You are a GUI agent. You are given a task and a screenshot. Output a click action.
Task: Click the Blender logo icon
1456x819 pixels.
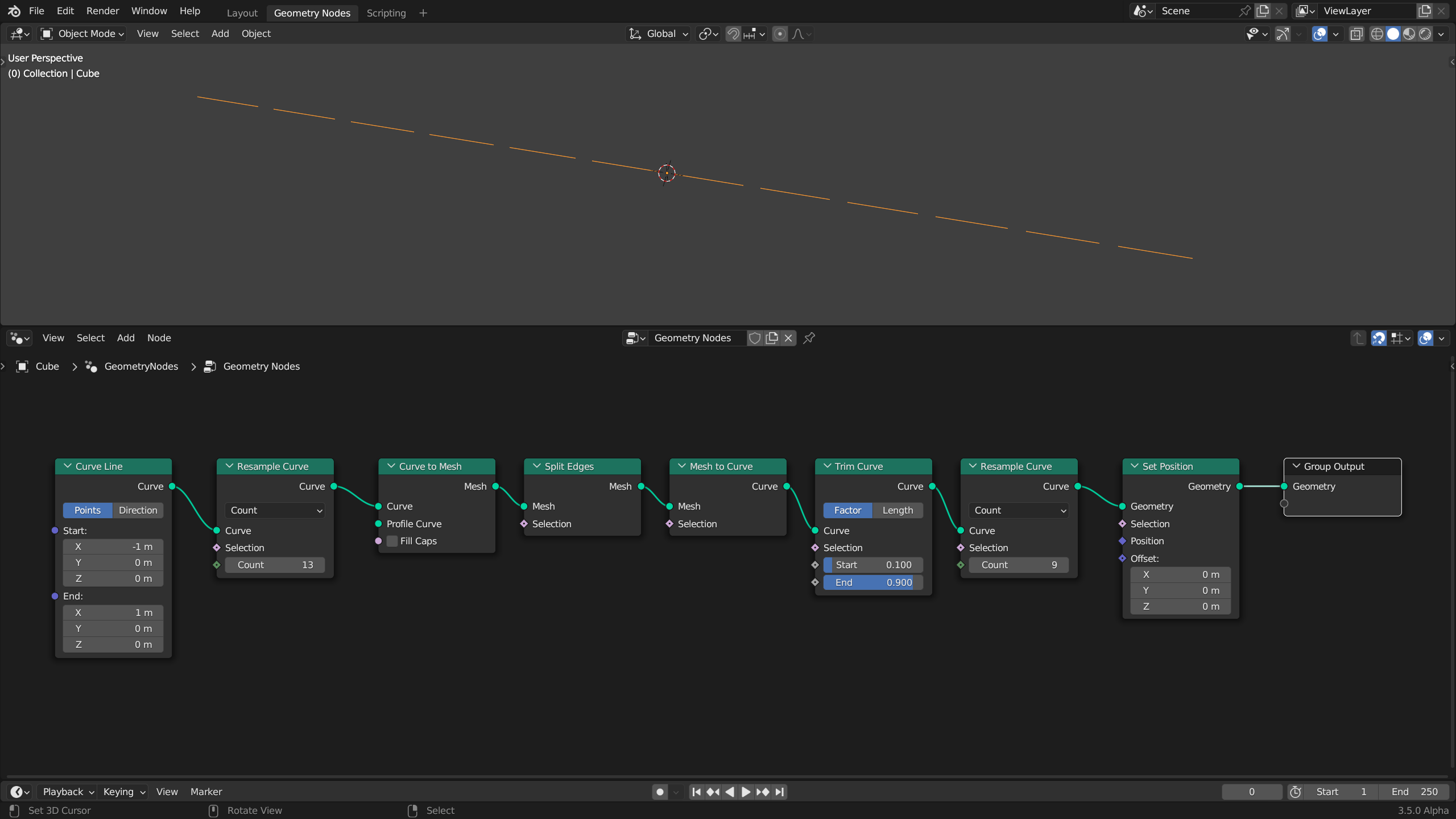pos(14,11)
